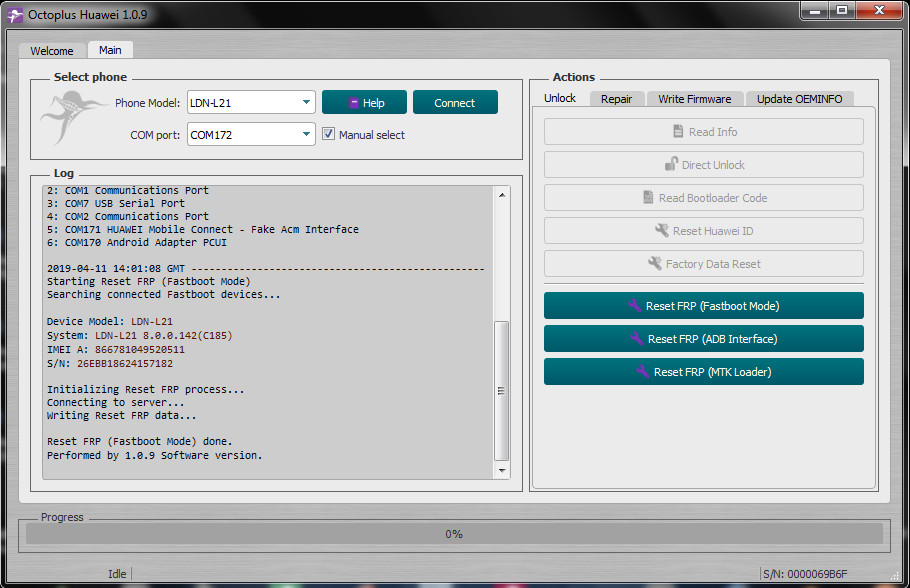Viewport: 910px width, 588px height.
Task: Click the Octoplus app icon in title bar
Action: 15,15
